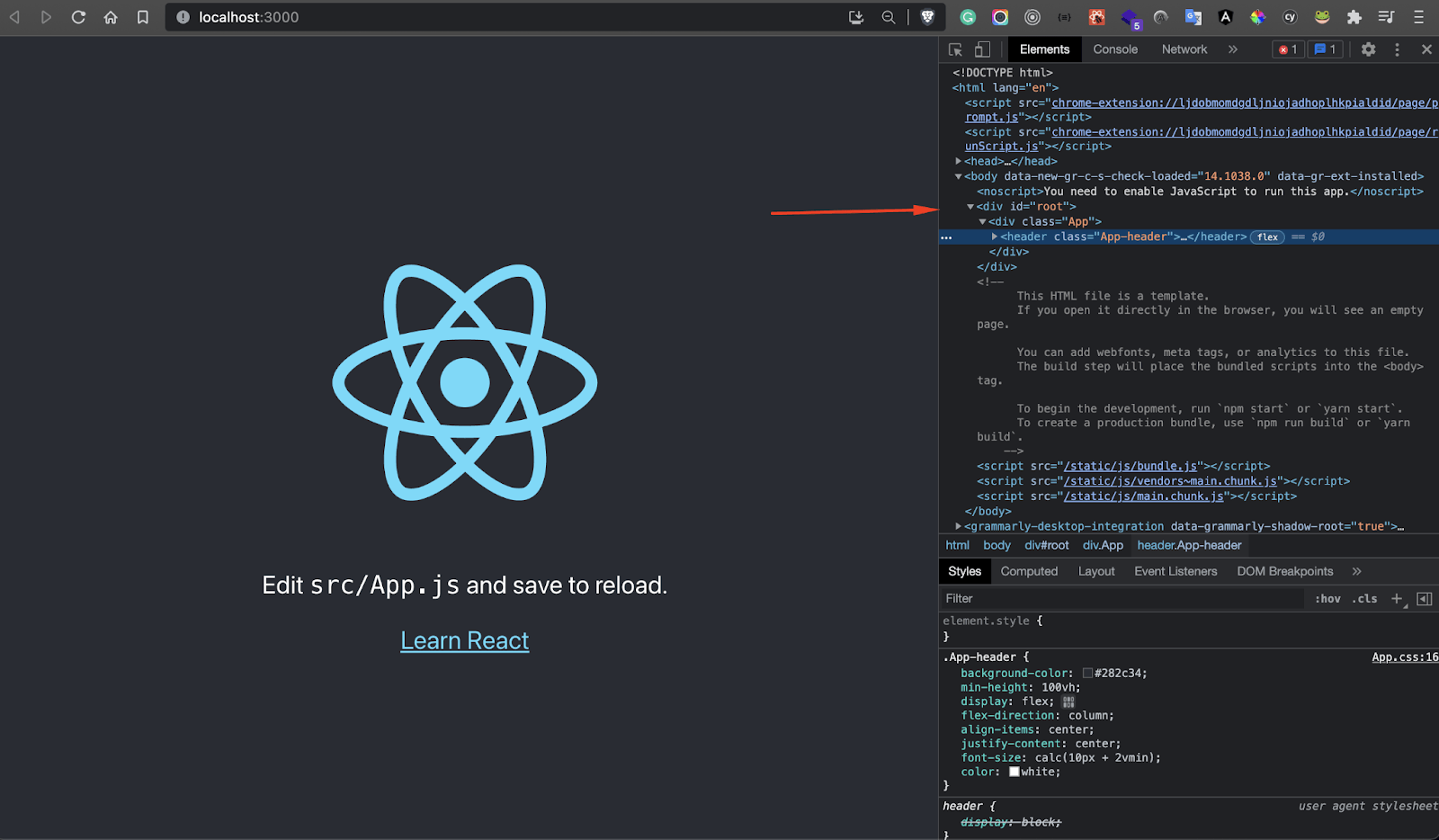Screen dimensions: 1439x840
Task: Click the site info icon in address bar
Action: [x=183, y=17]
